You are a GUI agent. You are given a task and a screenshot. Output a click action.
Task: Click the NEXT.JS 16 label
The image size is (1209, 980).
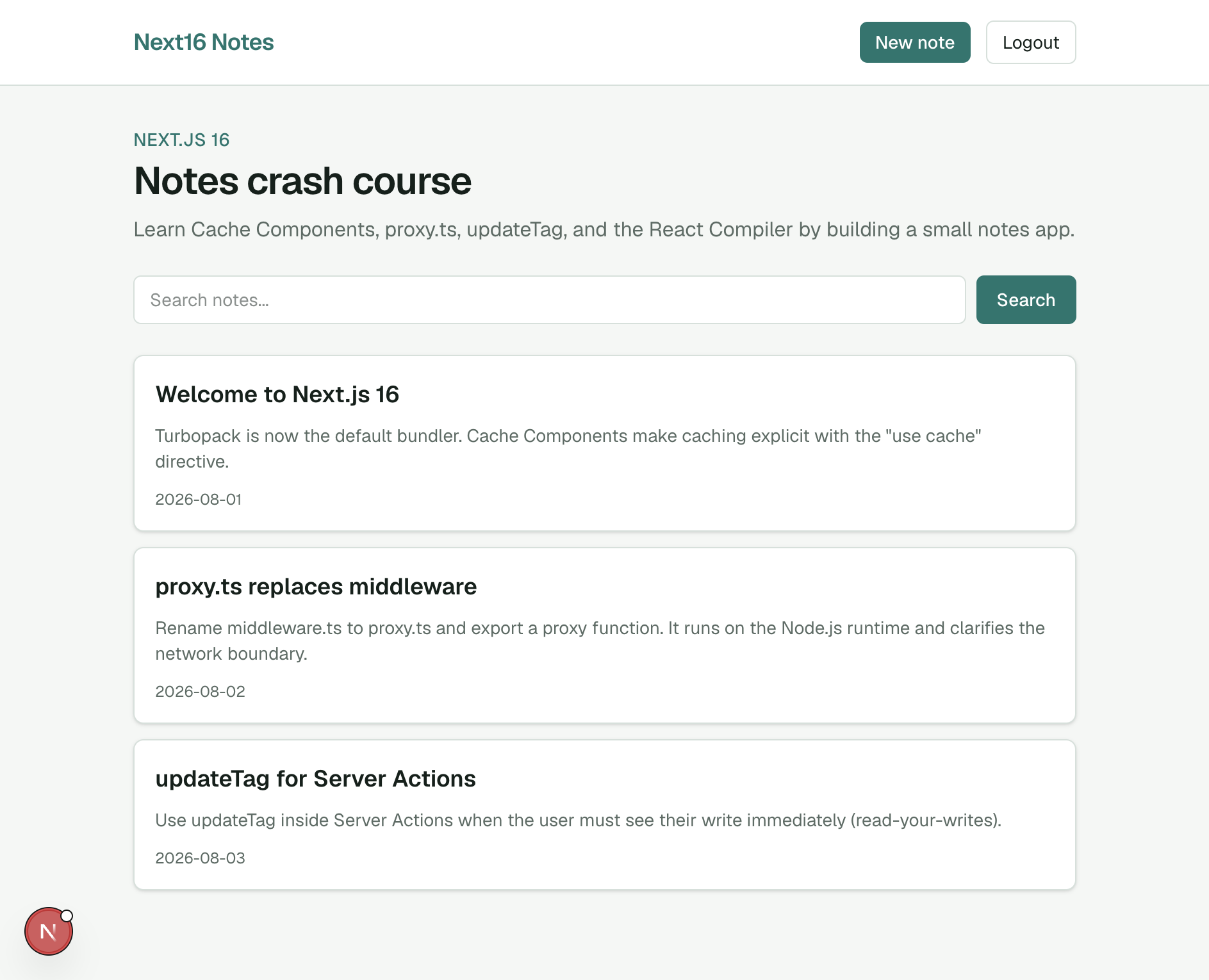coord(182,140)
